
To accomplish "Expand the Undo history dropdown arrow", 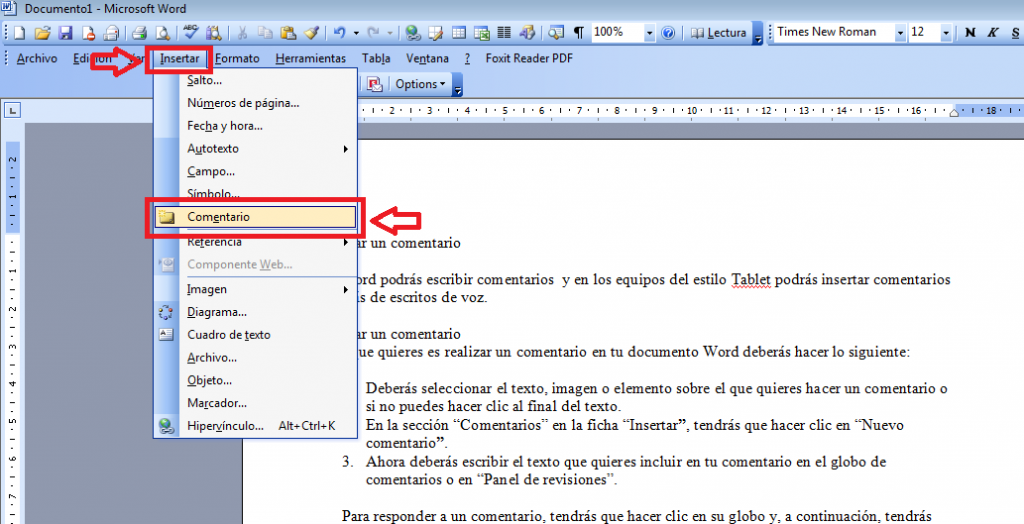I will (356, 33).
